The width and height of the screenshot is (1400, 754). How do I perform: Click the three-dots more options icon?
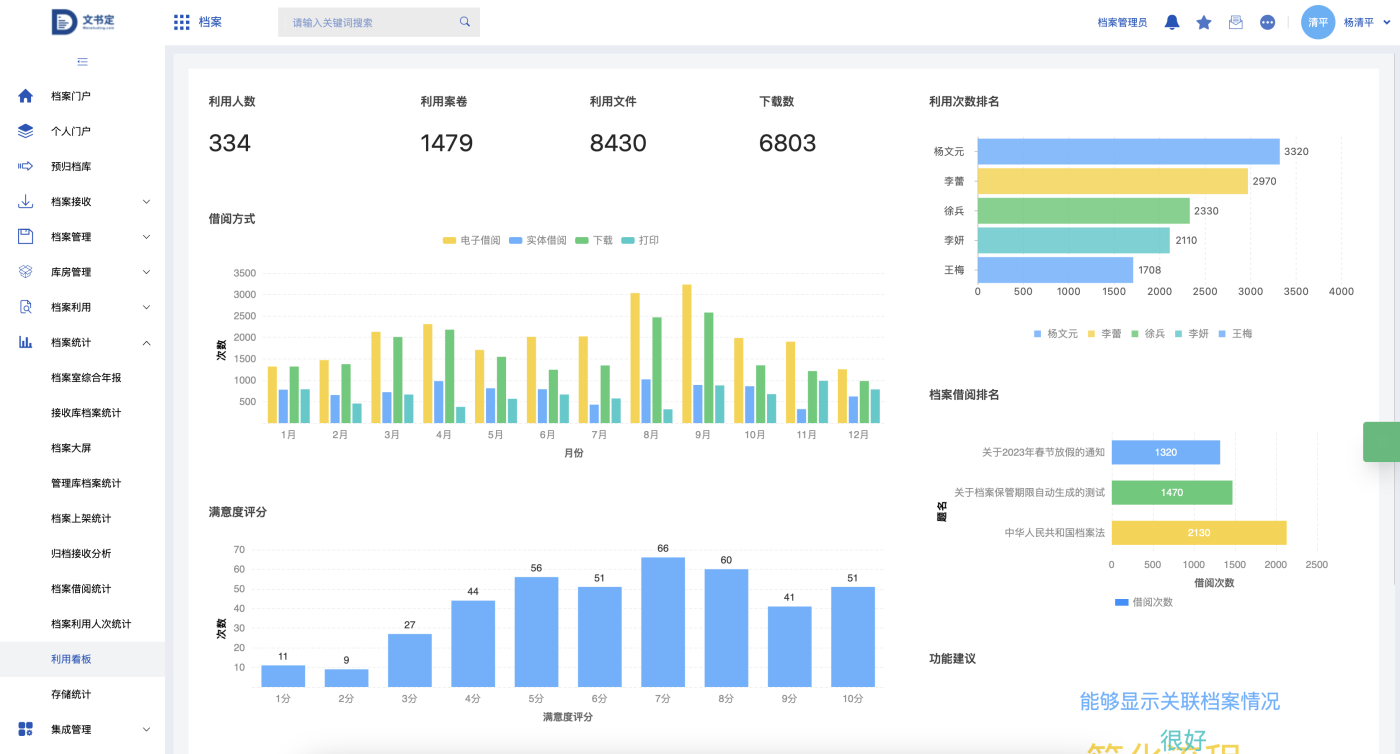(1267, 22)
